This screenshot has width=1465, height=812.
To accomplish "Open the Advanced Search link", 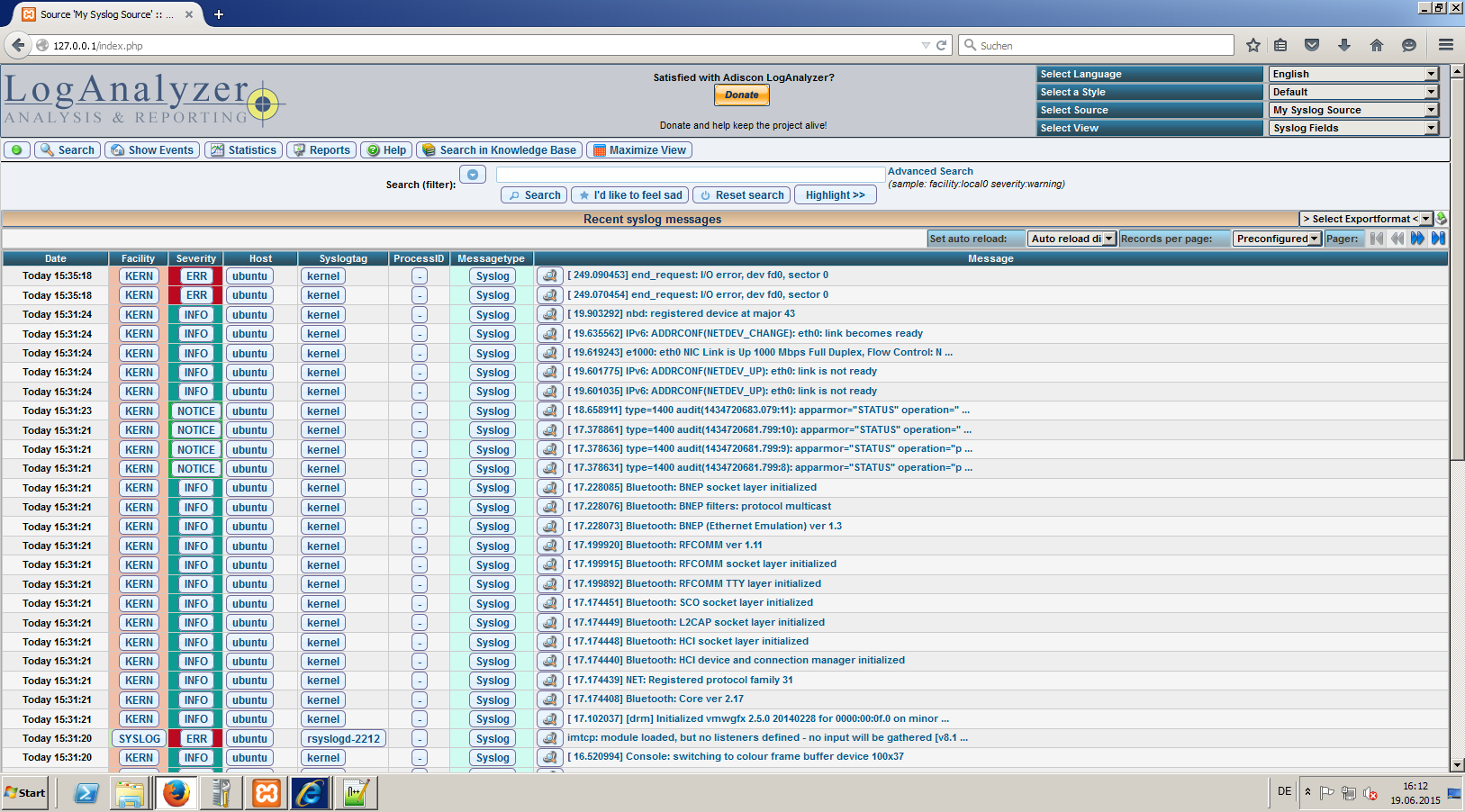I will pyautogui.click(x=930, y=171).
